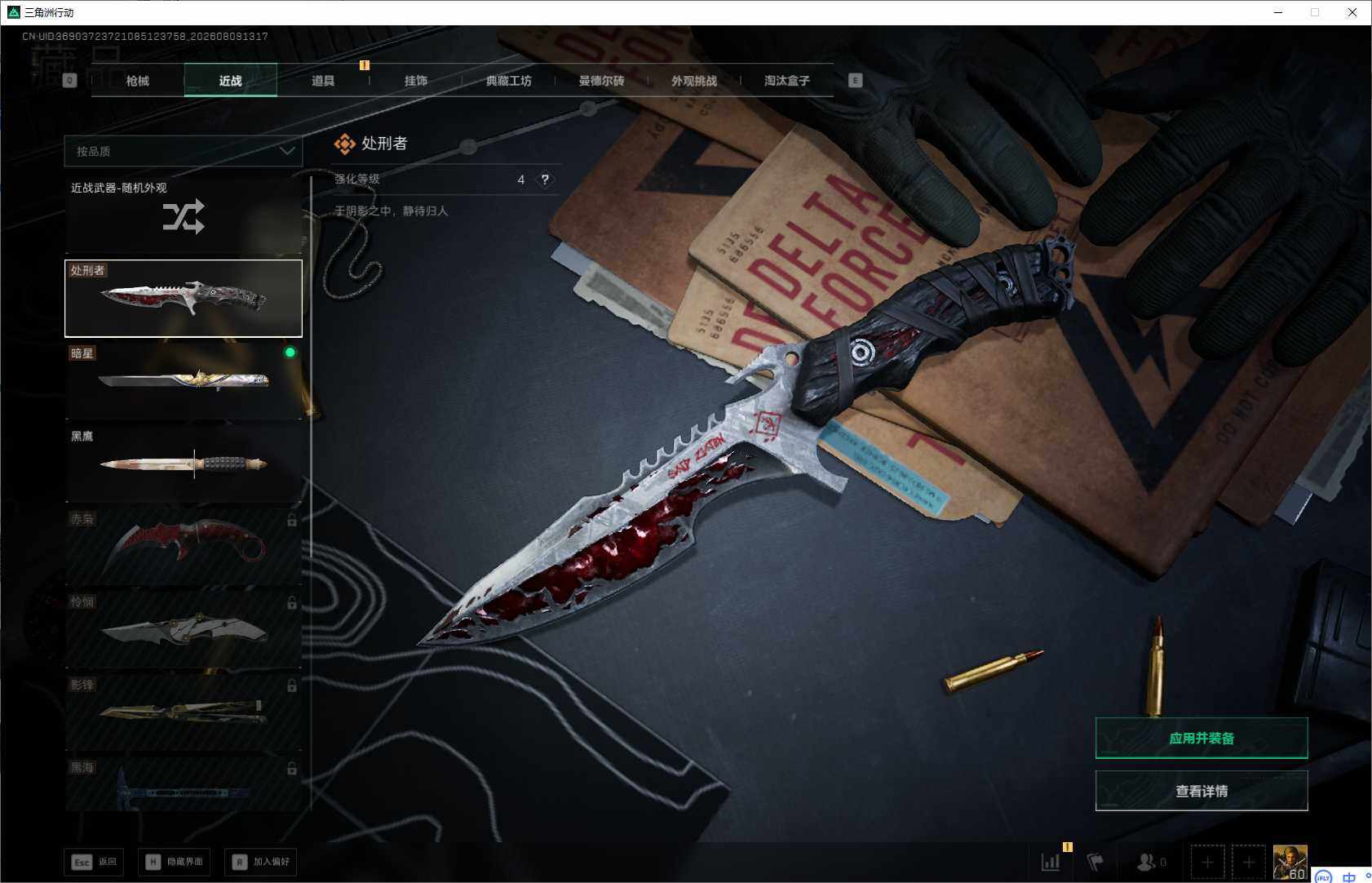Click the iFLY input method tray icon
This screenshot has width=1372, height=883.
pyautogui.click(x=1323, y=876)
